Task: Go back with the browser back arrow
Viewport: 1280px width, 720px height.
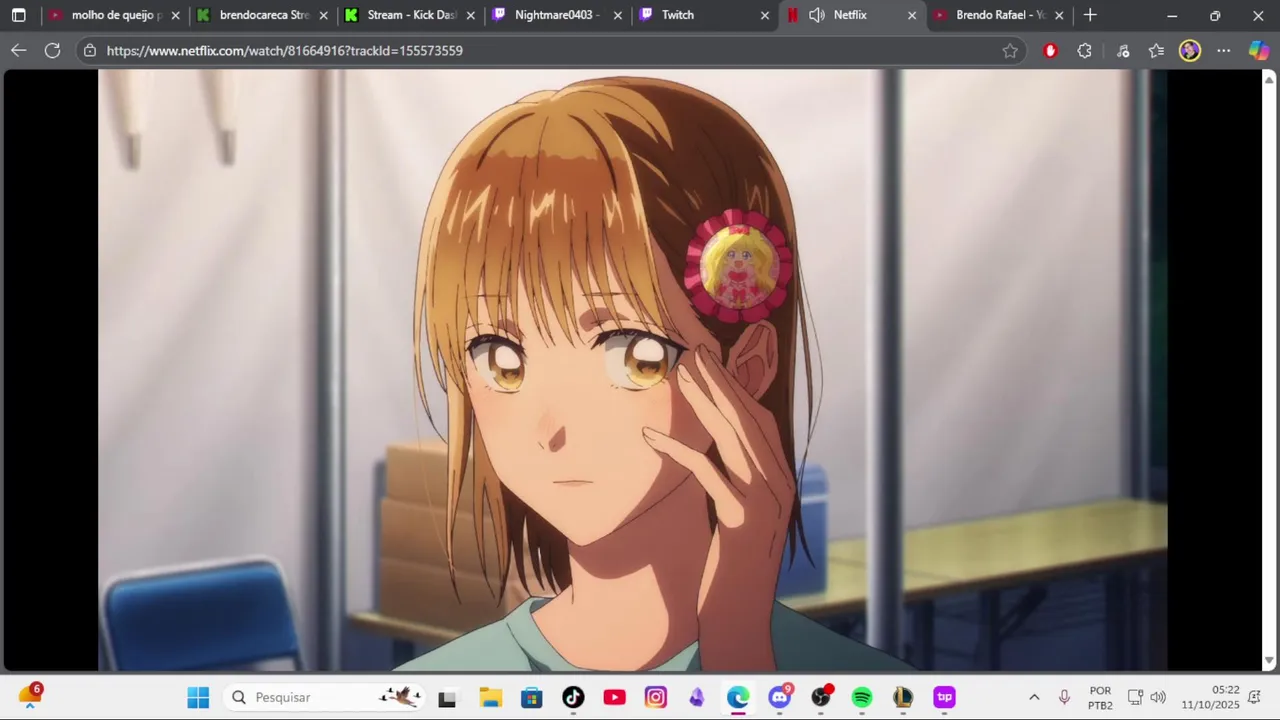Action: (x=19, y=50)
